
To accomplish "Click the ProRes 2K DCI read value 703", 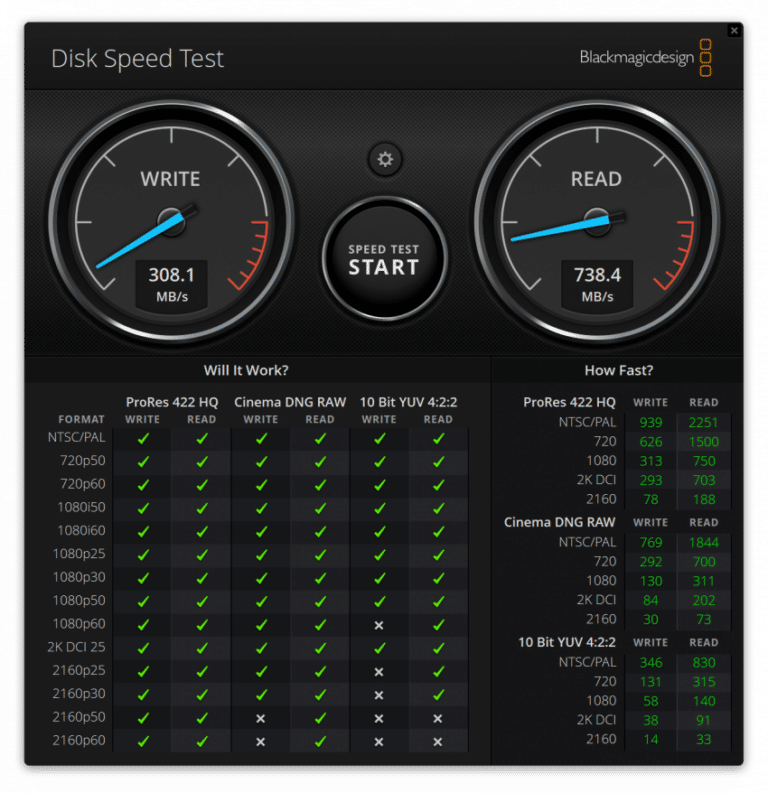I will 704,480.
